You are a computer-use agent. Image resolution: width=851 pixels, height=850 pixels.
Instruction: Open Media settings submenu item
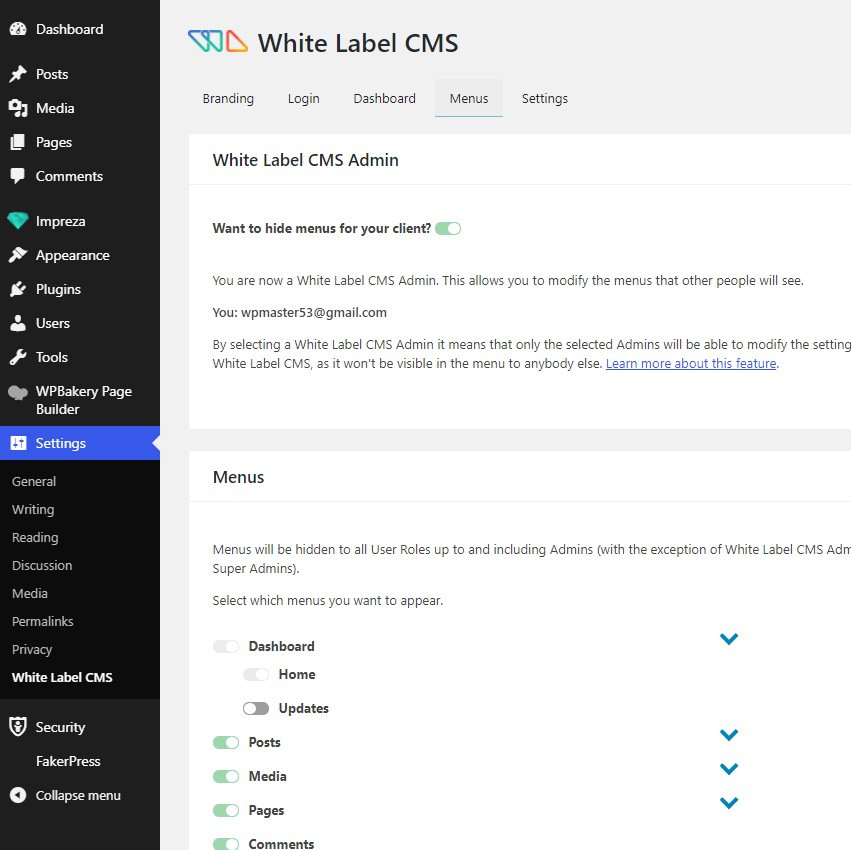30,593
